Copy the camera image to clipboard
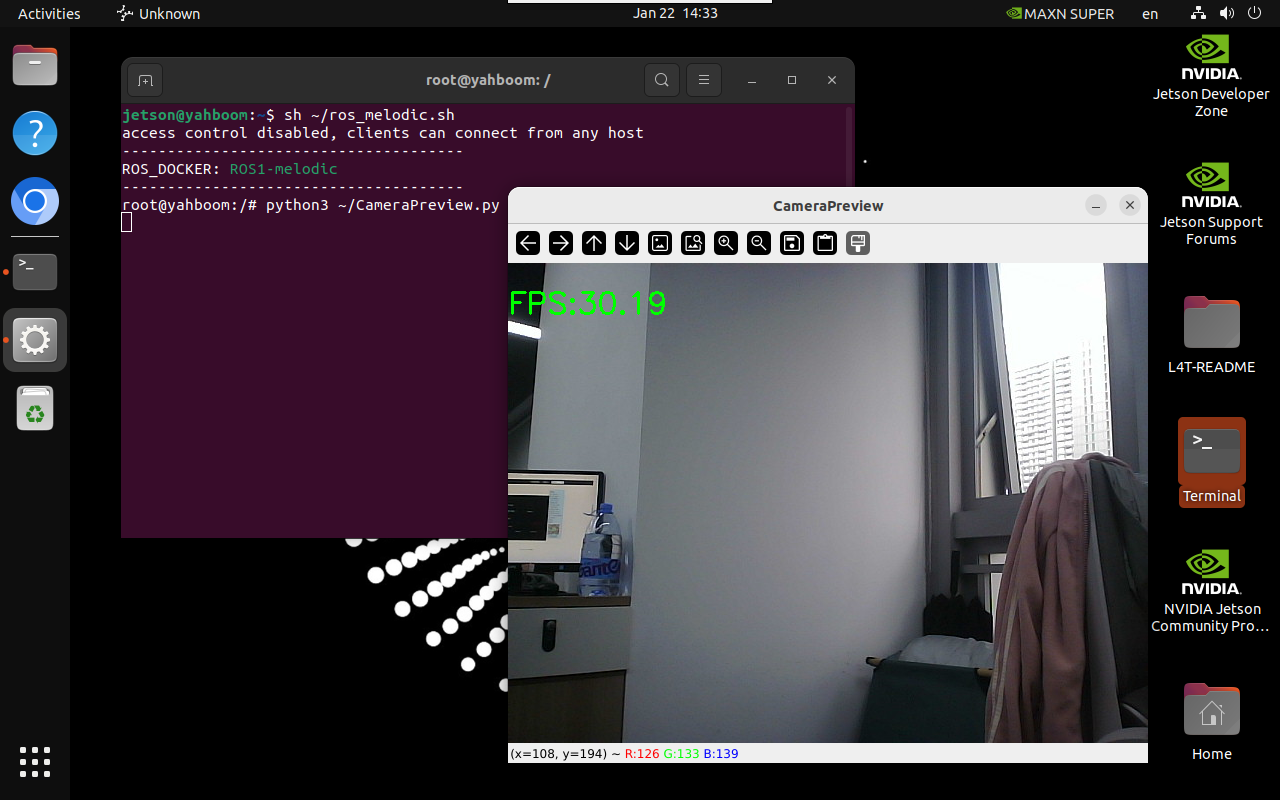This screenshot has width=1280, height=800. click(x=825, y=243)
